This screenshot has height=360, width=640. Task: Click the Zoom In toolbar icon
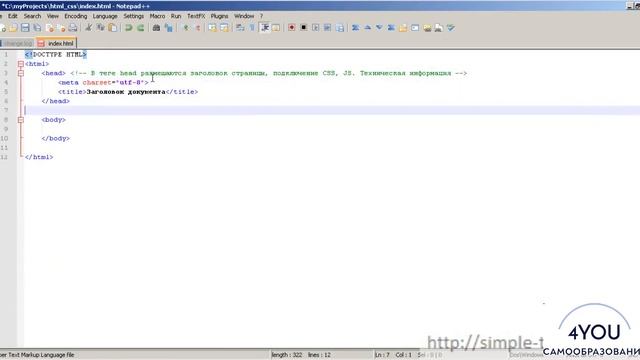186,28
